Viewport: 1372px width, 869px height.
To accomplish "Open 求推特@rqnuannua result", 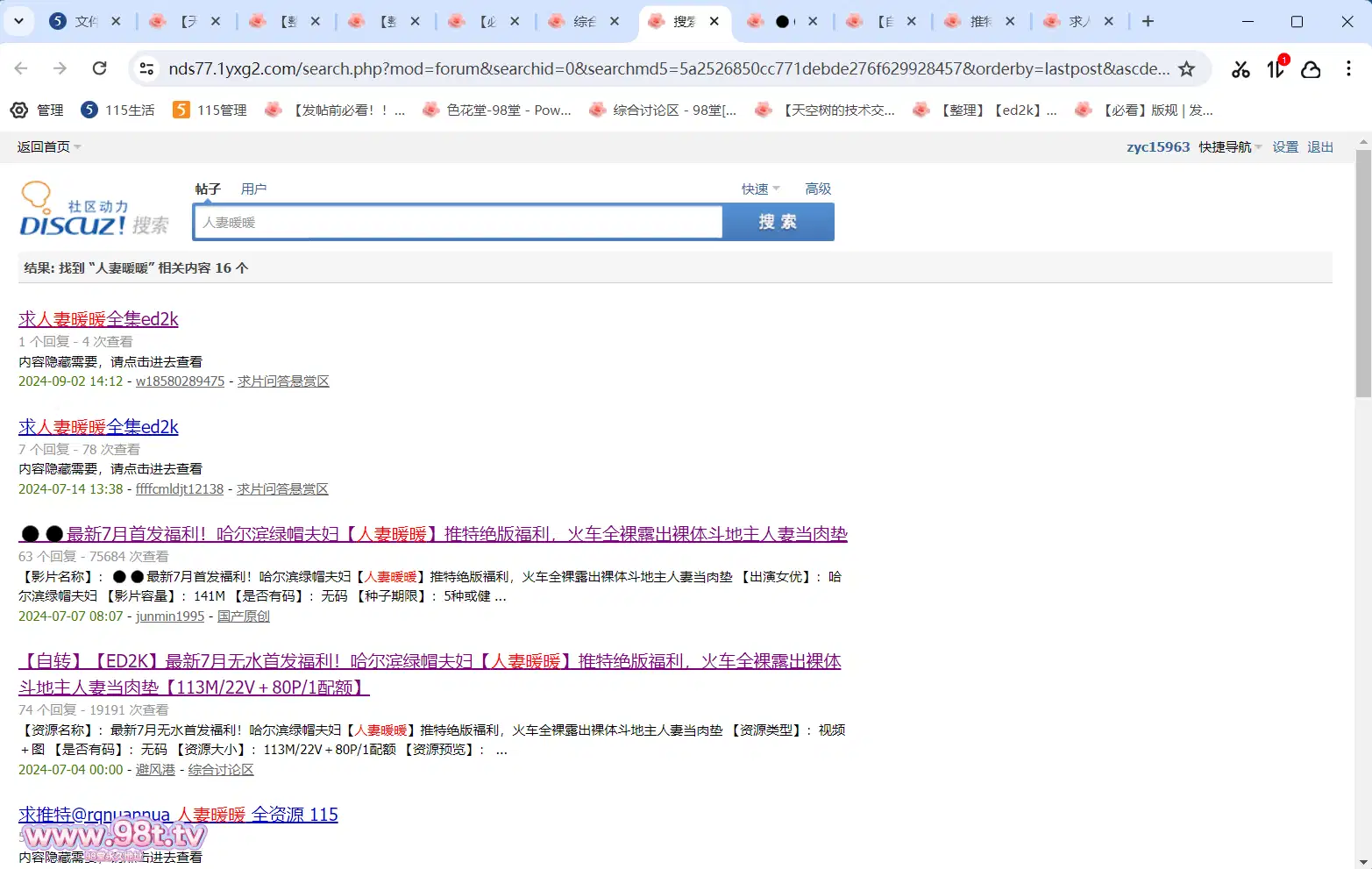I will click(x=178, y=815).
